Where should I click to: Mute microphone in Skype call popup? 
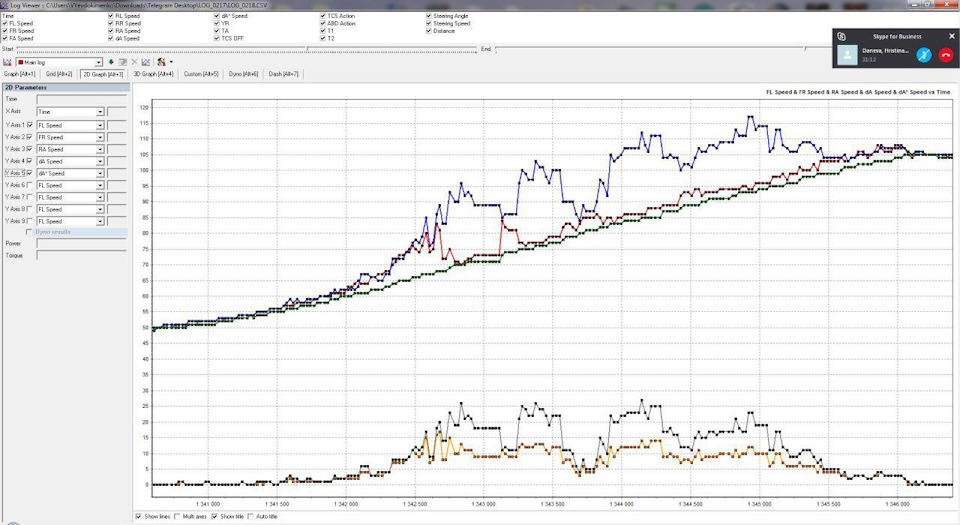pyautogui.click(x=924, y=55)
